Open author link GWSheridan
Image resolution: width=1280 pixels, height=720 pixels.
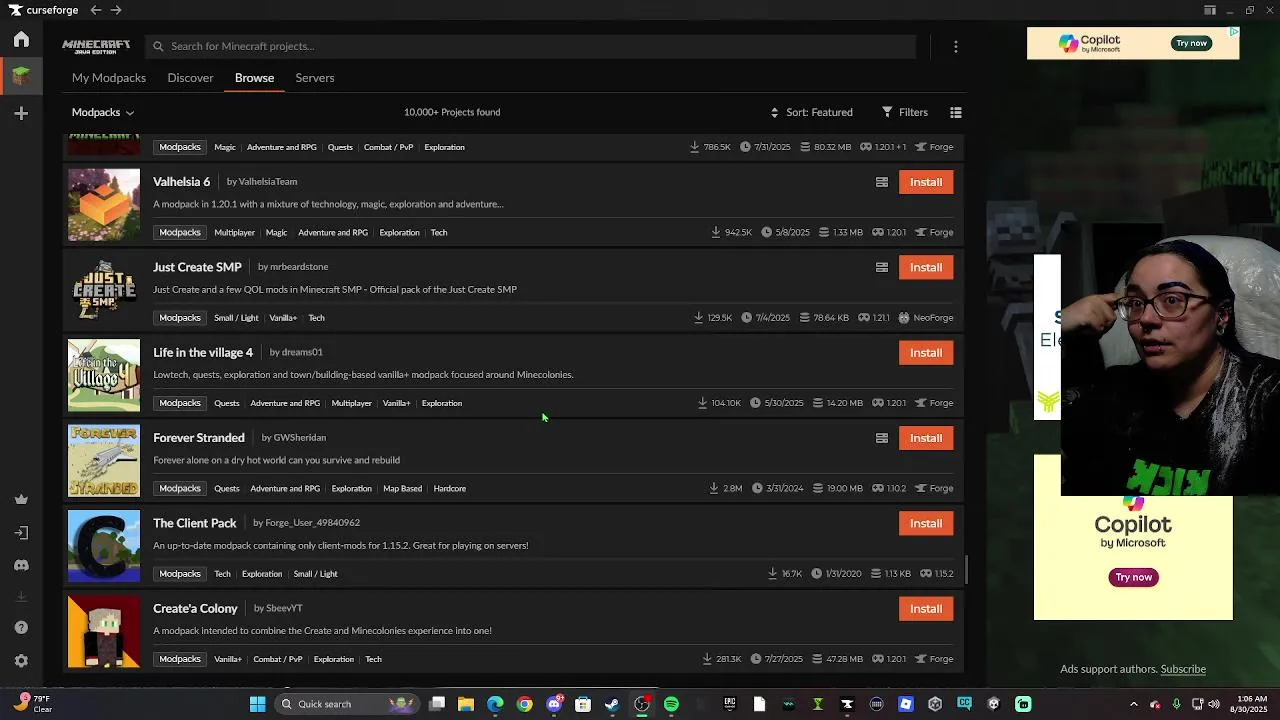coord(300,438)
